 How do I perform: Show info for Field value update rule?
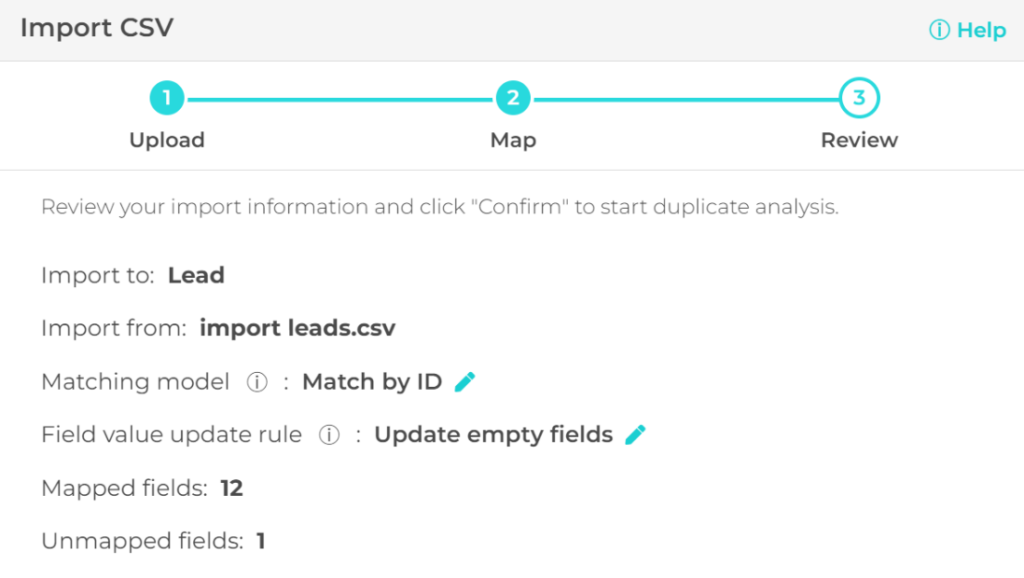click(329, 435)
